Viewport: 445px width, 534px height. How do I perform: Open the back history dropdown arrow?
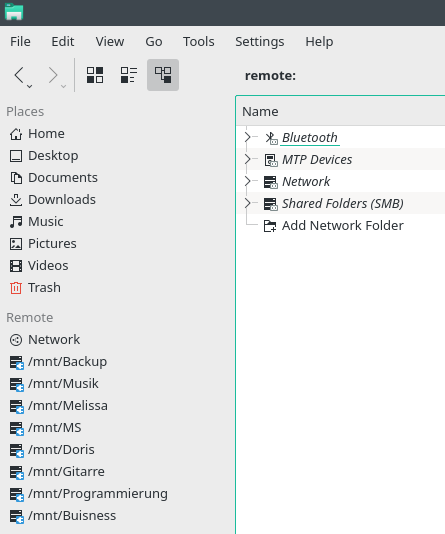coord(30,86)
